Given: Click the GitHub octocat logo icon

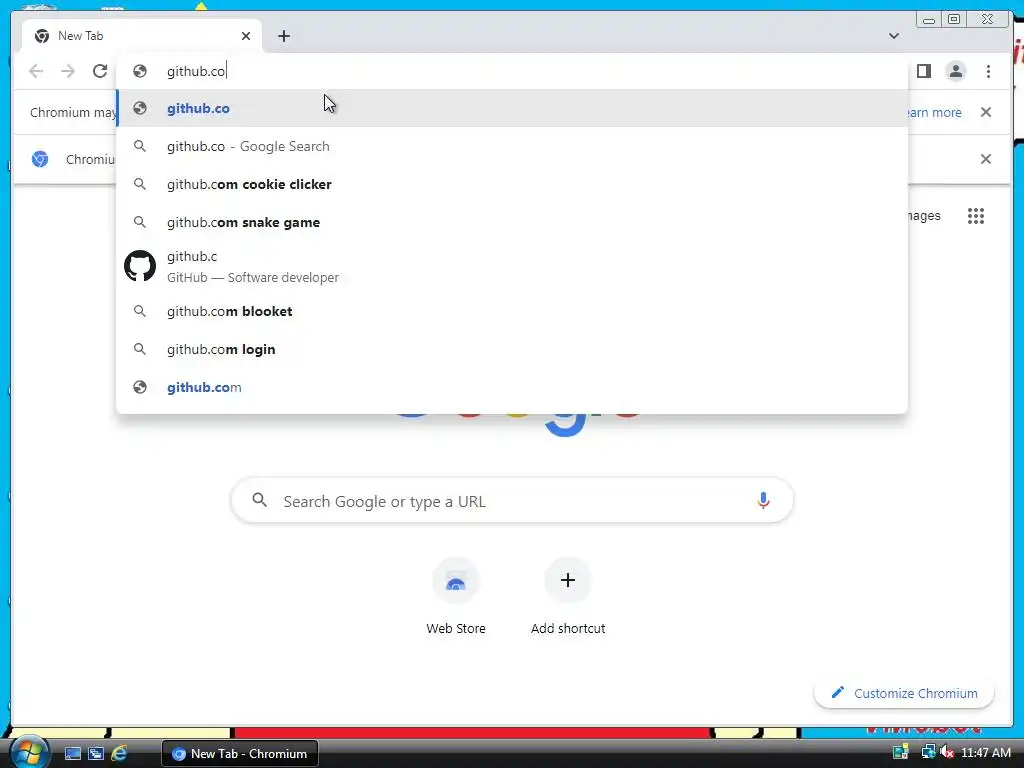Looking at the screenshot, I should [x=140, y=266].
